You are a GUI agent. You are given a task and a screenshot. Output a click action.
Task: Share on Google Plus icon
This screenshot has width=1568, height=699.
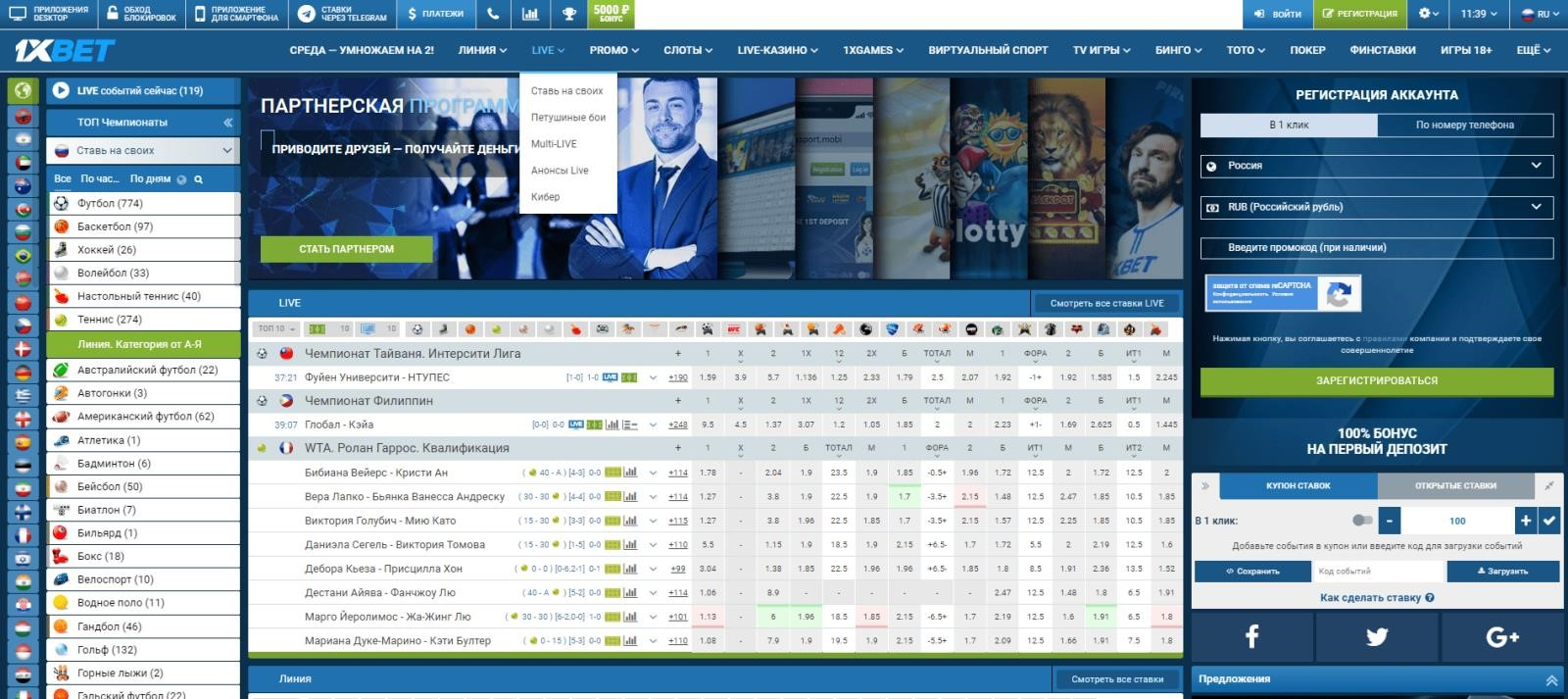(x=1501, y=636)
